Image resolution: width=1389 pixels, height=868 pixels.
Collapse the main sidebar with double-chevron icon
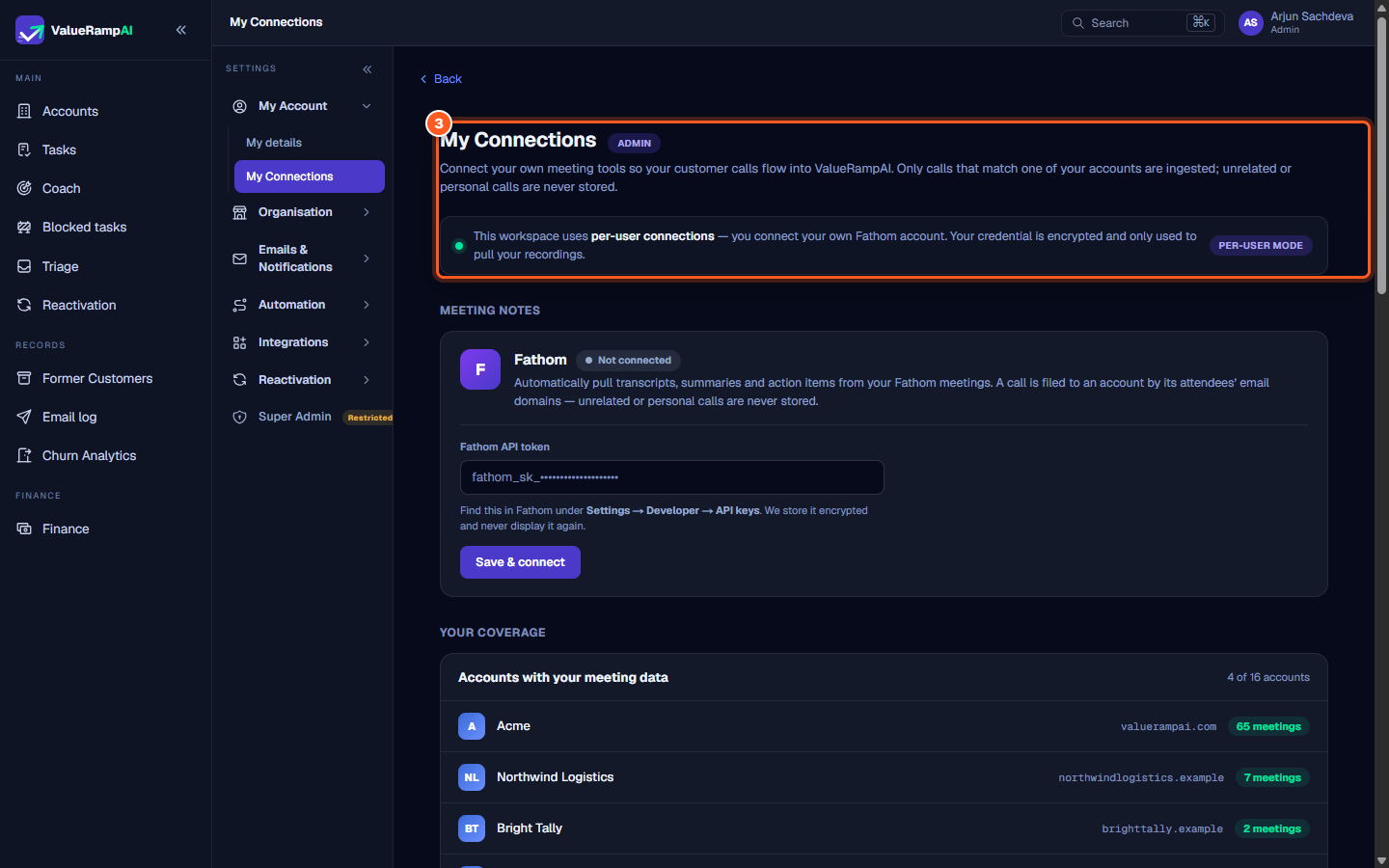click(181, 30)
